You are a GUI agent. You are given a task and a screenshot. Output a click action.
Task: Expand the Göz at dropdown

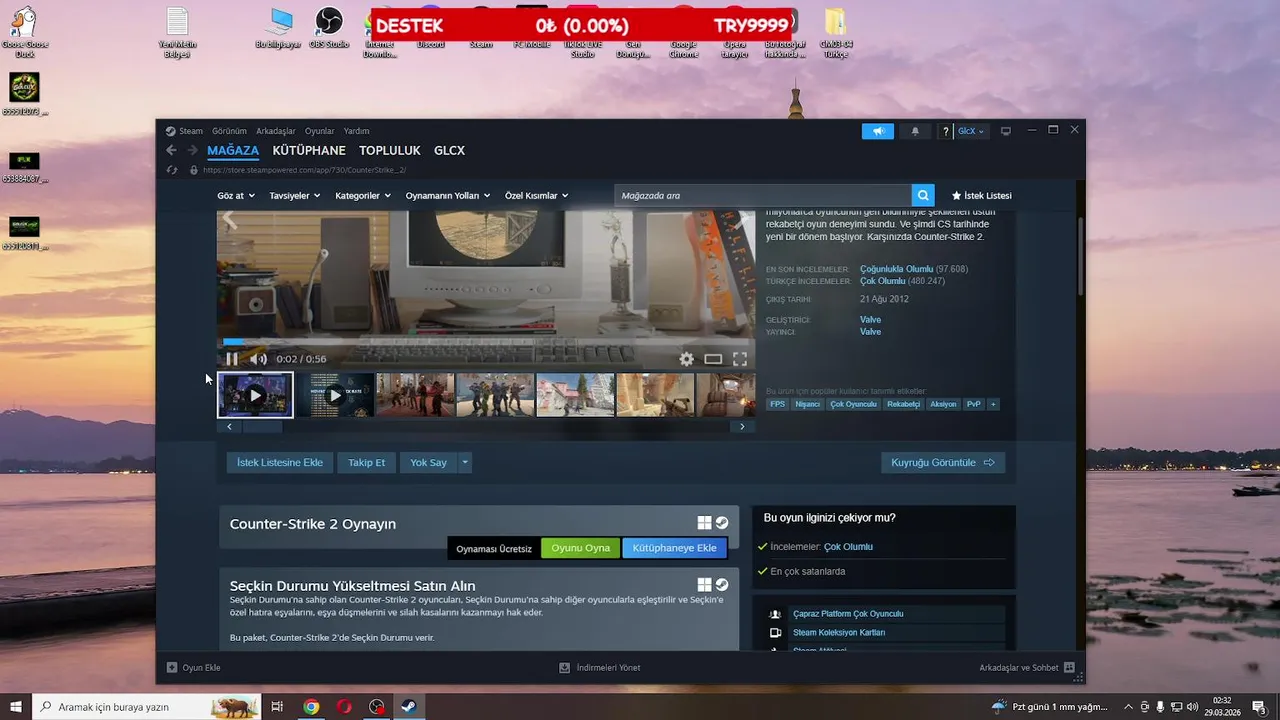[x=236, y=196]
